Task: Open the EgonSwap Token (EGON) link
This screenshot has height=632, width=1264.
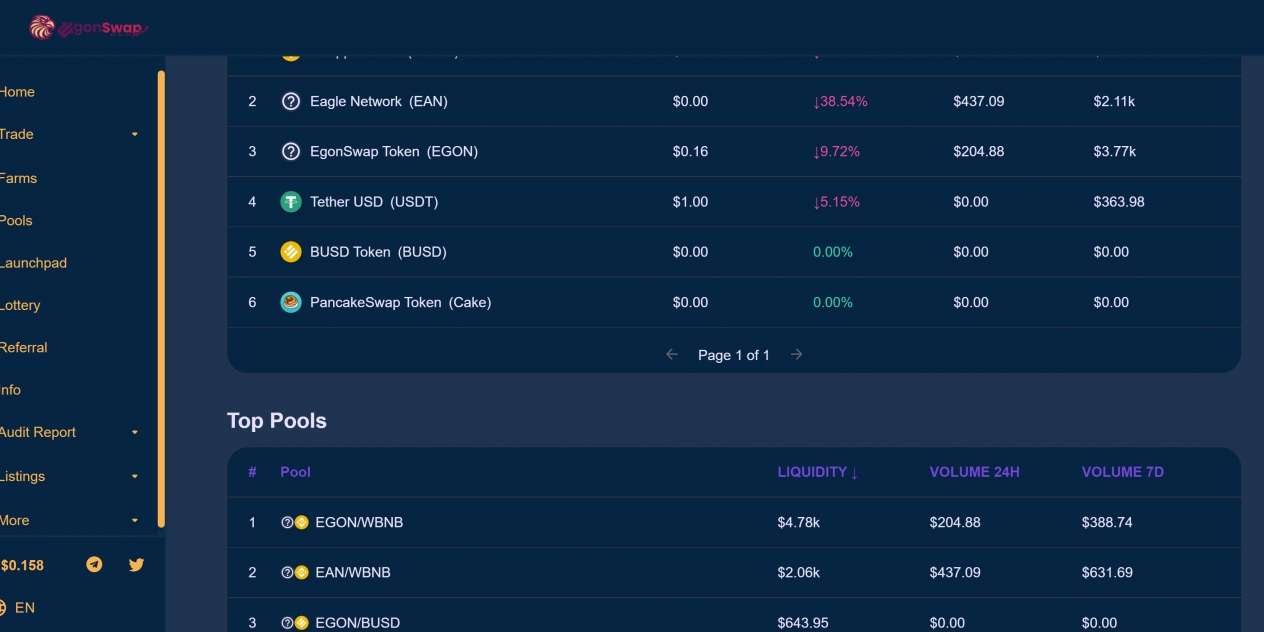Action: pyautogui.click(x=394, y=152)
